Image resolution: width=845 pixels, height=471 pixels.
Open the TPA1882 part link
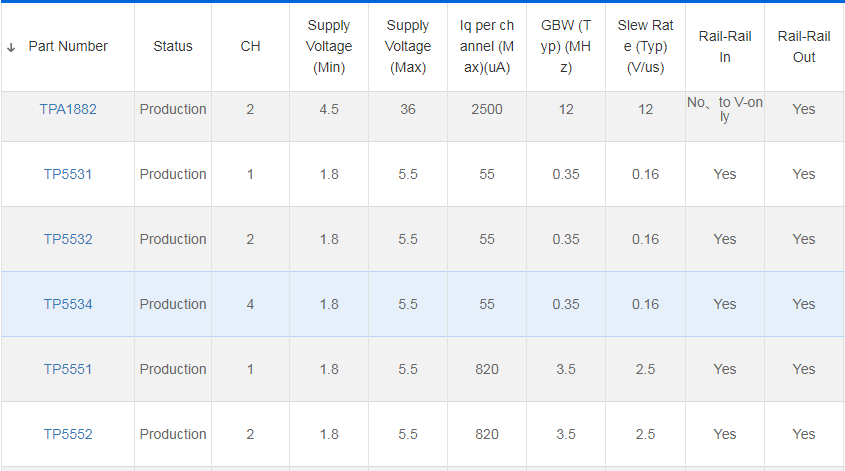68,109
